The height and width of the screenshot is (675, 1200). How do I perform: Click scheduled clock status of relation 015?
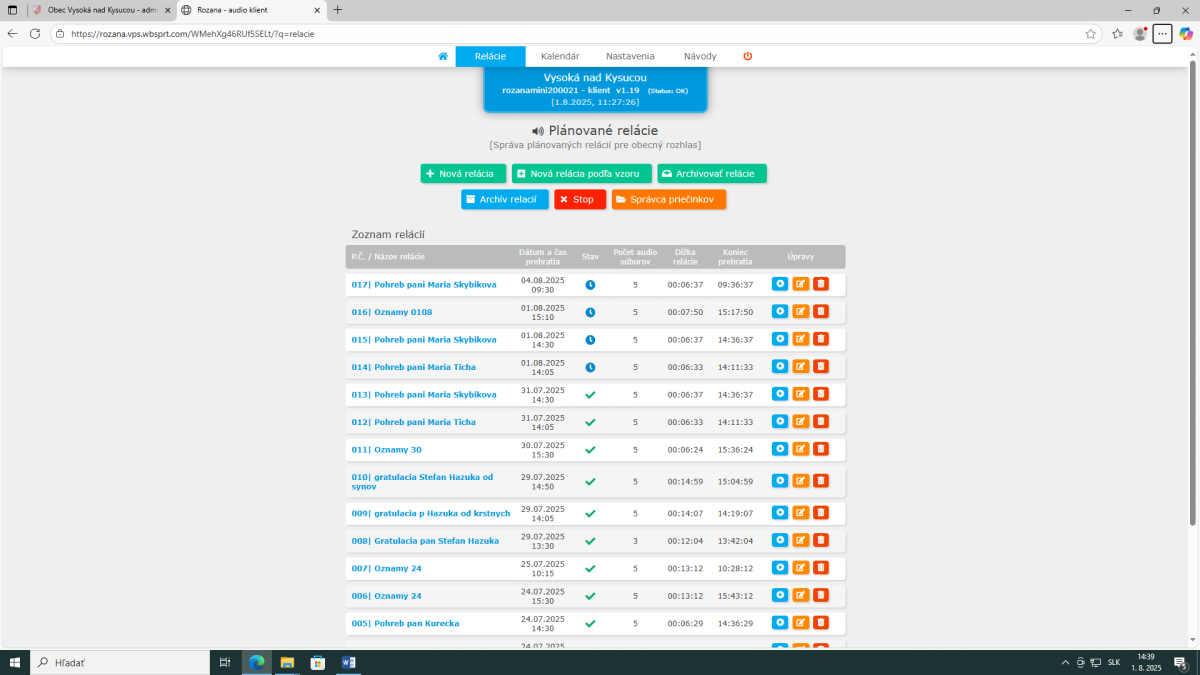point(590,340)
